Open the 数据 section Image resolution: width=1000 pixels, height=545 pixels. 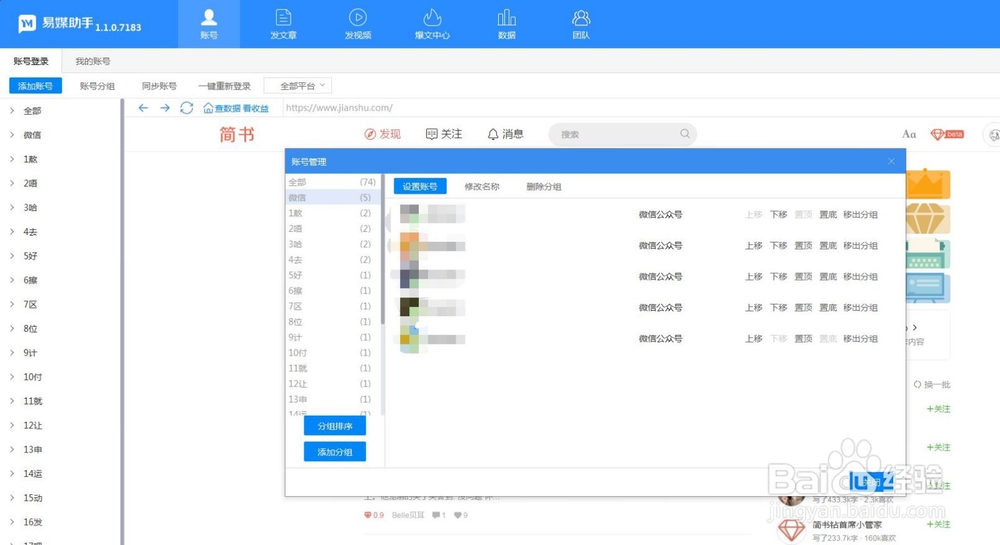coord(506,24)
